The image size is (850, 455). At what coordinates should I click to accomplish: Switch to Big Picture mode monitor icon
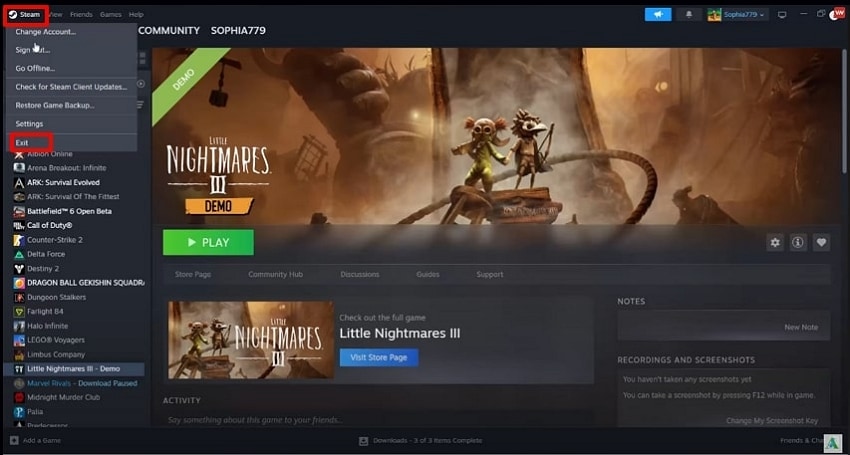tap(782, 15)
